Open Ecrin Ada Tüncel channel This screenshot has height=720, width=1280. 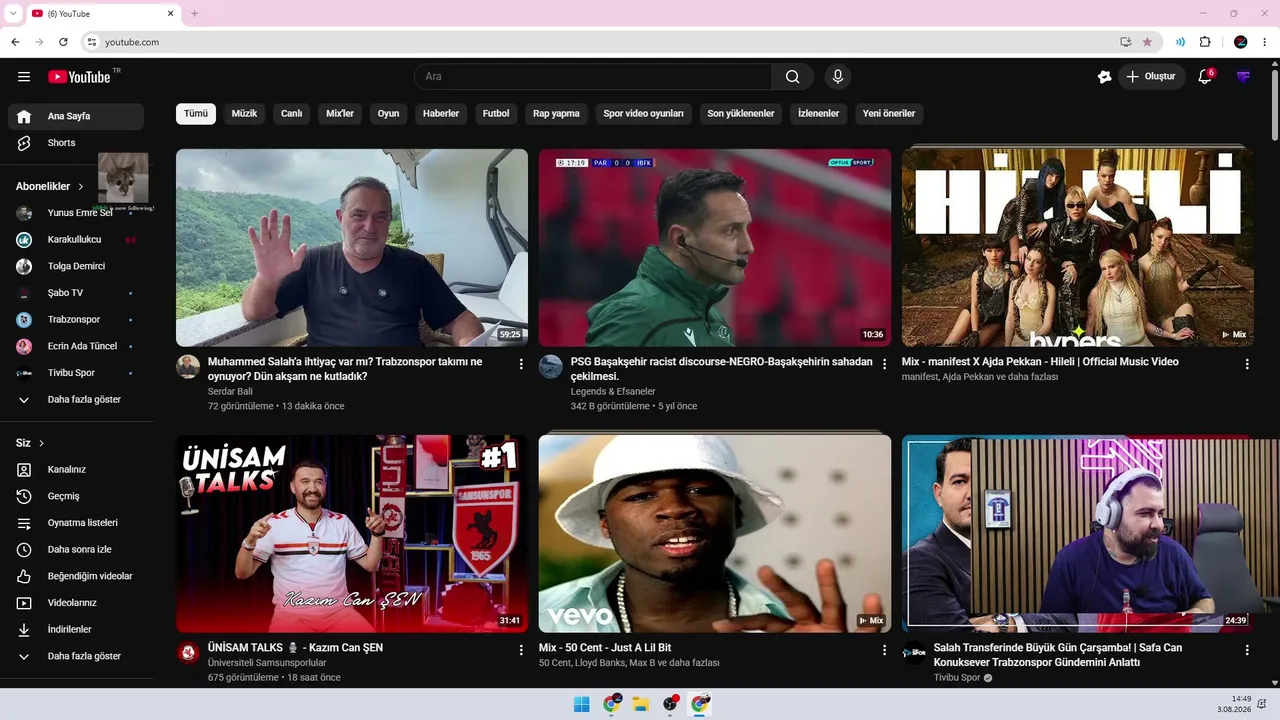(76, 346)
